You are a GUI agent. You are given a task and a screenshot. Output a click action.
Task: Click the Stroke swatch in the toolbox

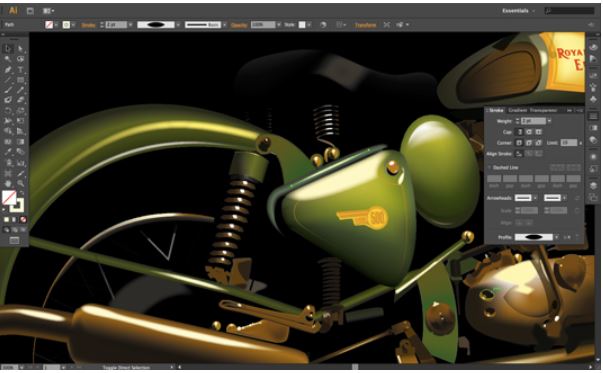coord(17,206)
